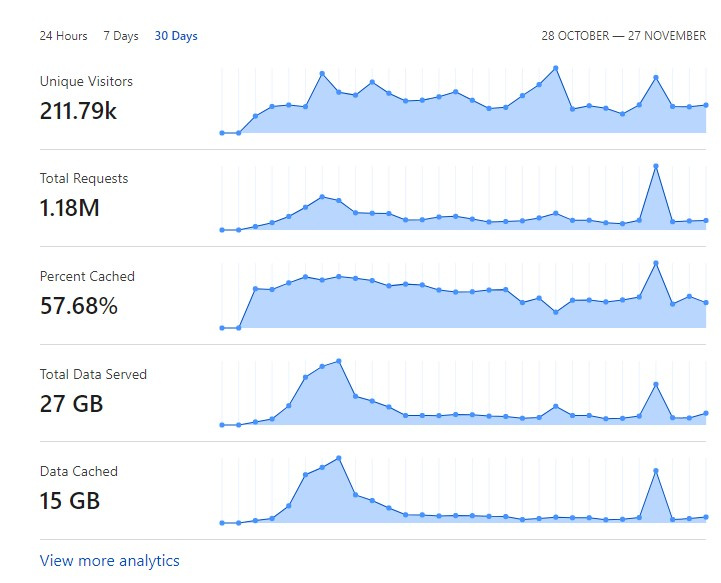Image resolution: width=721 pixels, height=583 pixels.
Task: Select the 1.18M requests value
Action: [x=70, y=209]
